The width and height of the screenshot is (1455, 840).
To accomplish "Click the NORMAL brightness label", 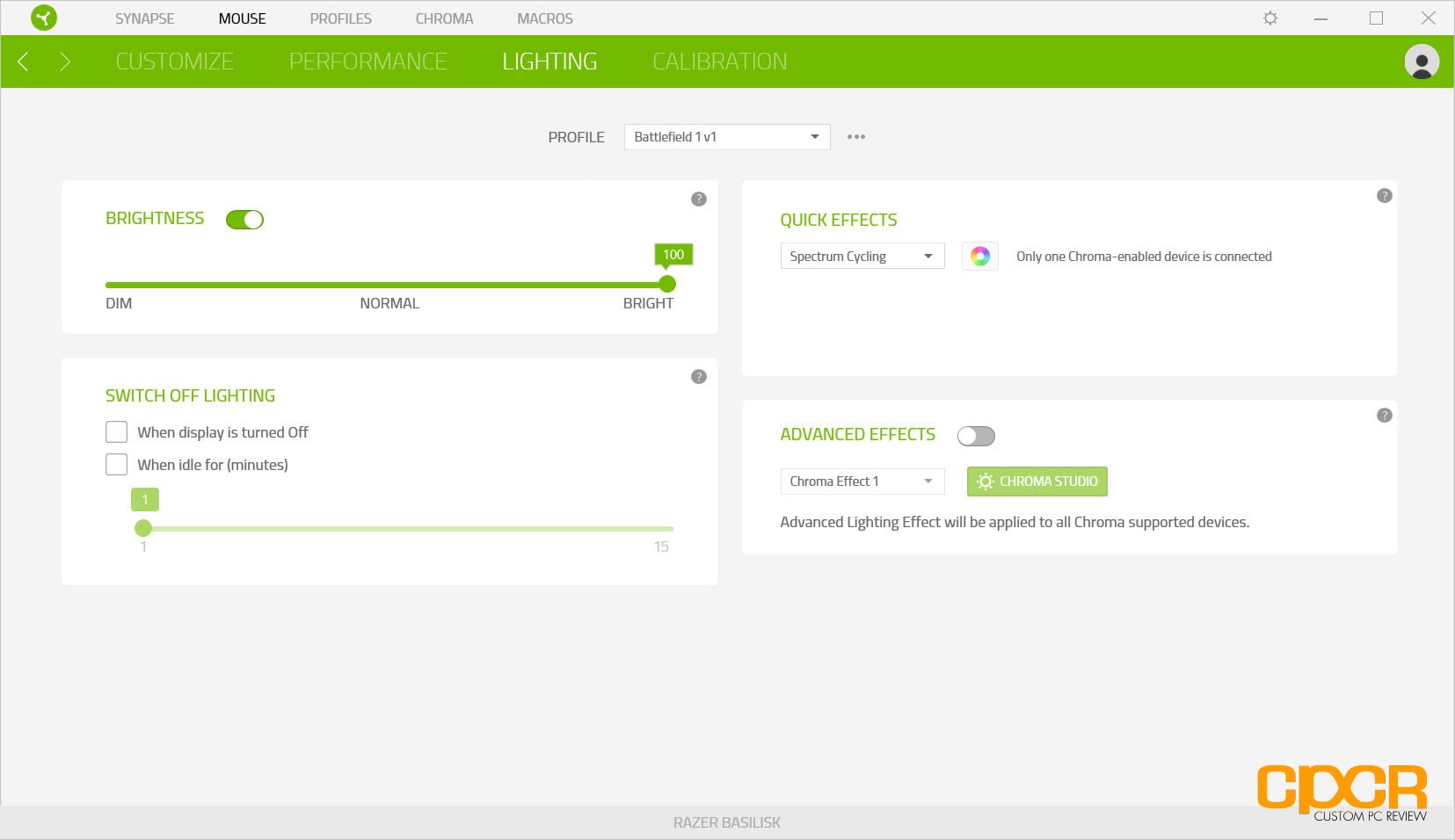I will (x=389, y=303).
